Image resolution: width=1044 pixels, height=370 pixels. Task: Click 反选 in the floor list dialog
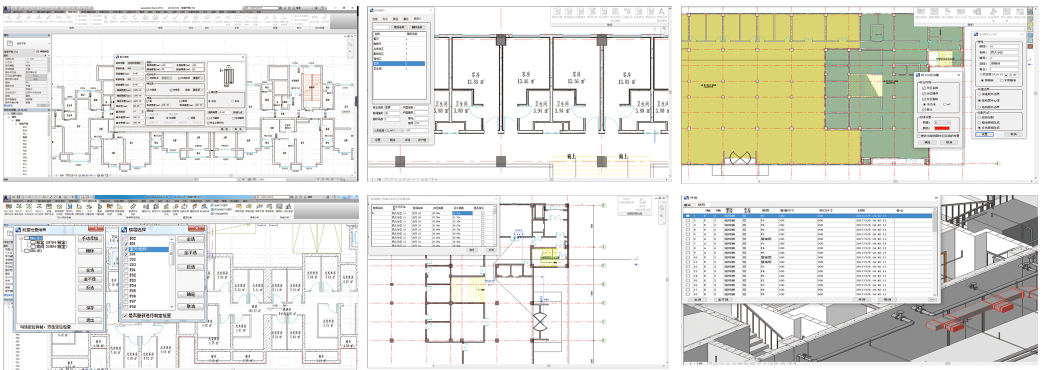(x=190, y=267)
